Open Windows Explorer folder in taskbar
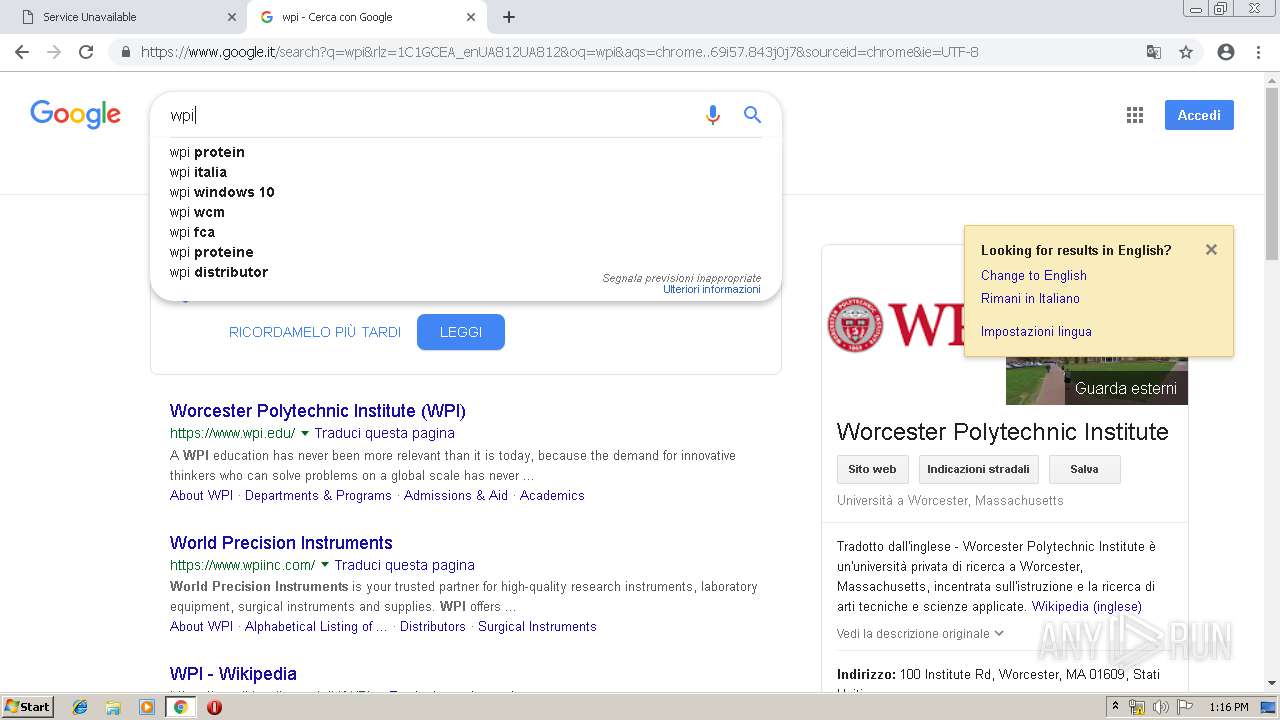 [x=113, y=707]
